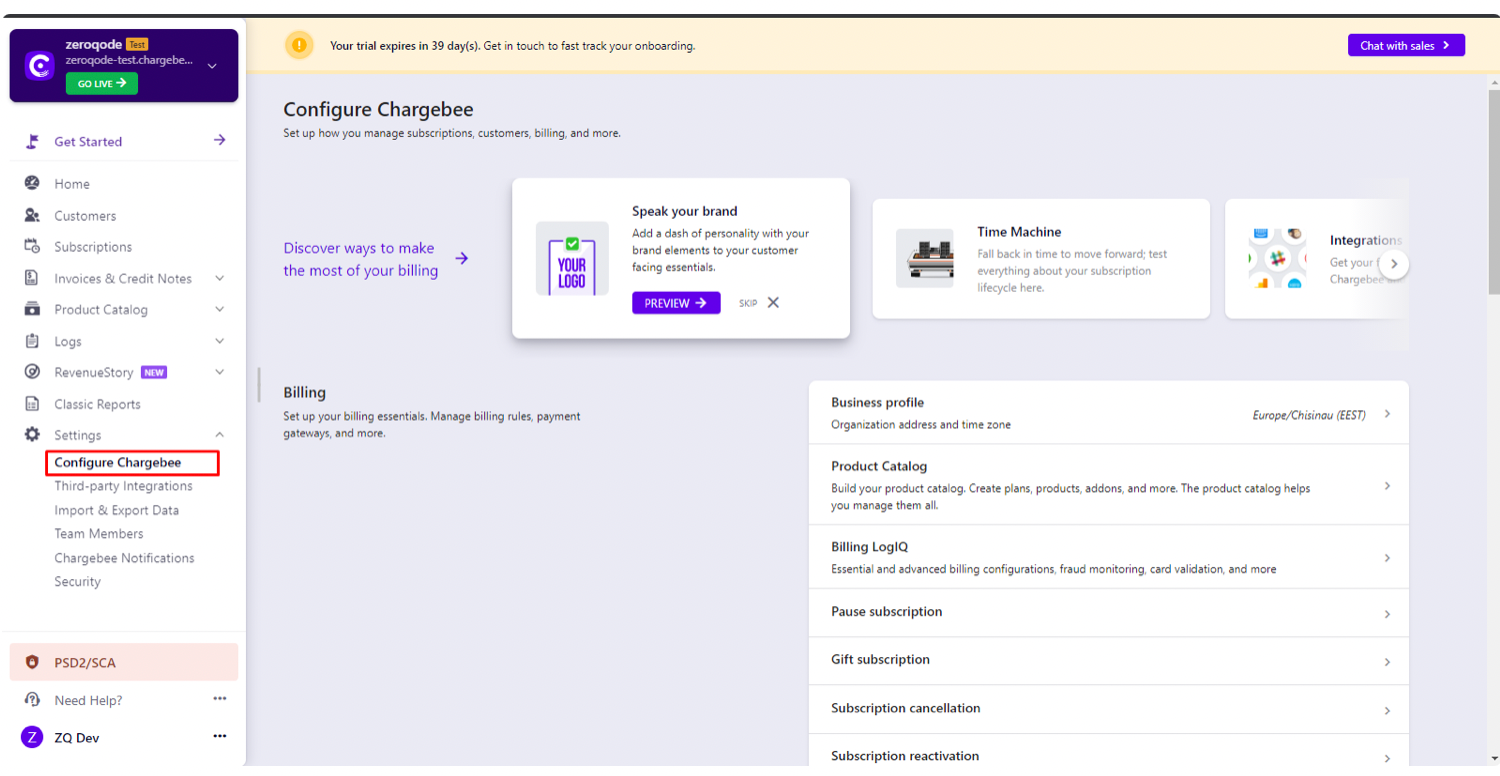Click the SKIP link
This screenshot has height=776, width=1500.
point(748,303)
